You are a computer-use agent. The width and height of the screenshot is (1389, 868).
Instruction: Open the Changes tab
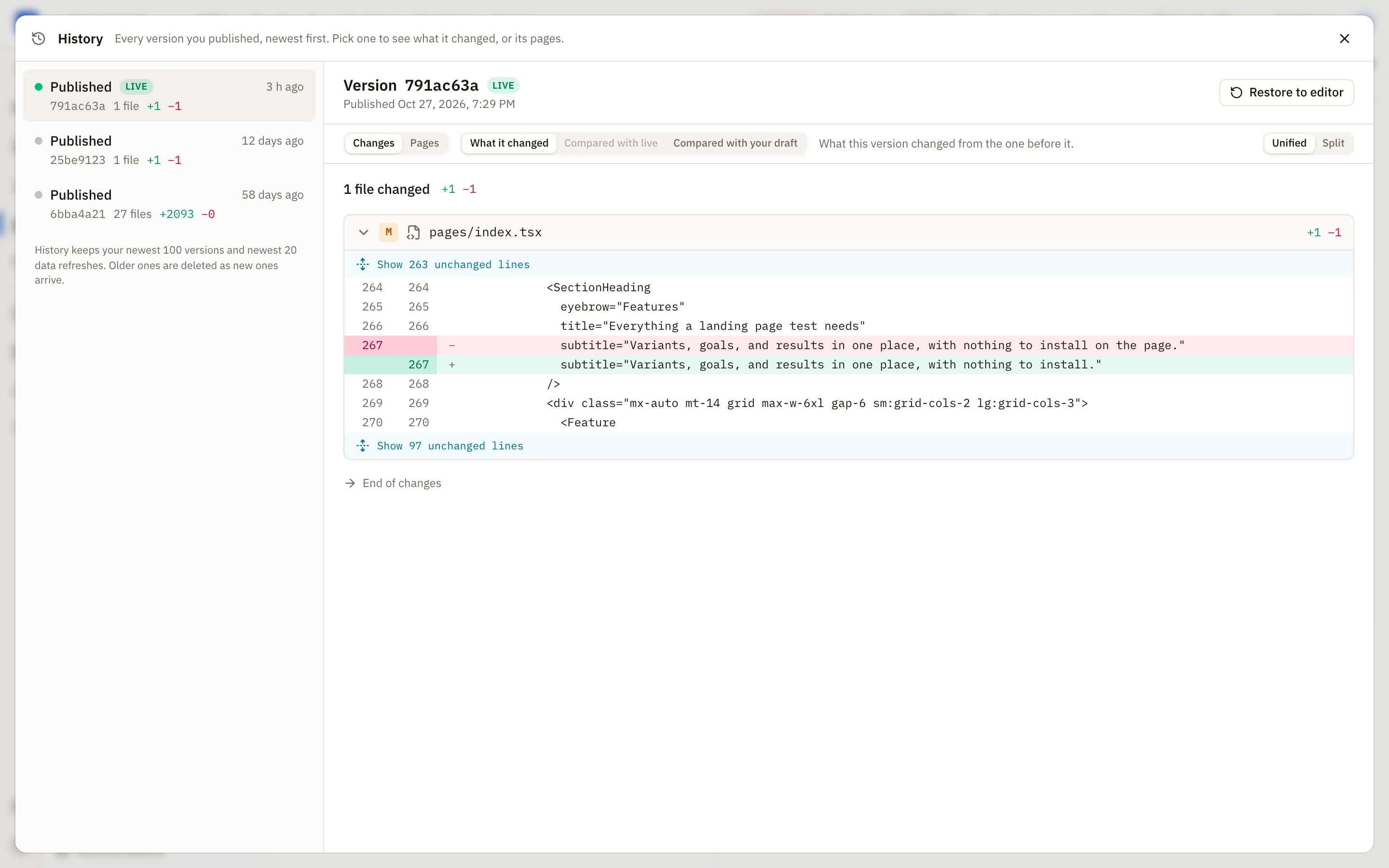click(x=374, y=144)
